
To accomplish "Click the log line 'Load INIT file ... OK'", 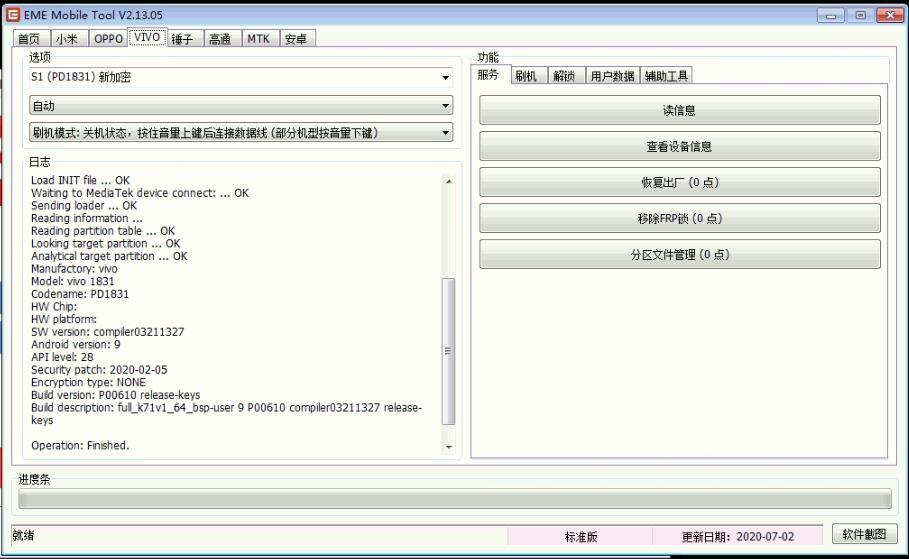I will point(81,180).
